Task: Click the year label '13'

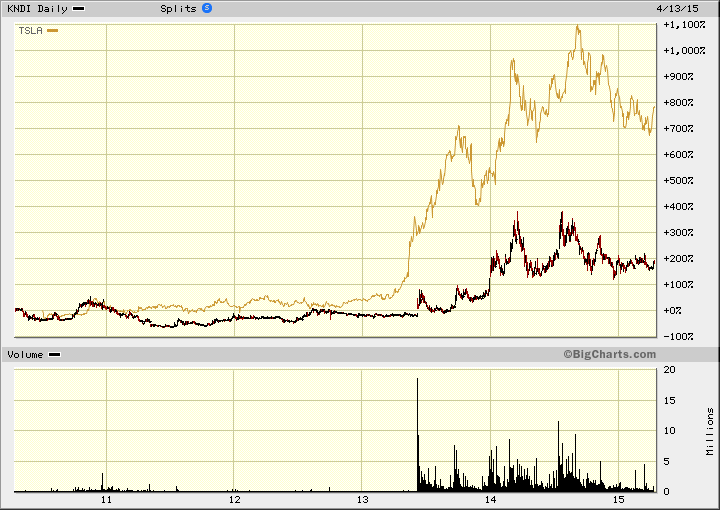Action: (362, 500)
